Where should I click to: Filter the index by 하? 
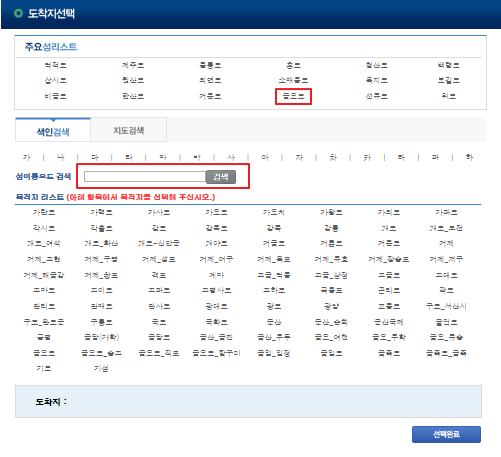[x=469, y=157]
